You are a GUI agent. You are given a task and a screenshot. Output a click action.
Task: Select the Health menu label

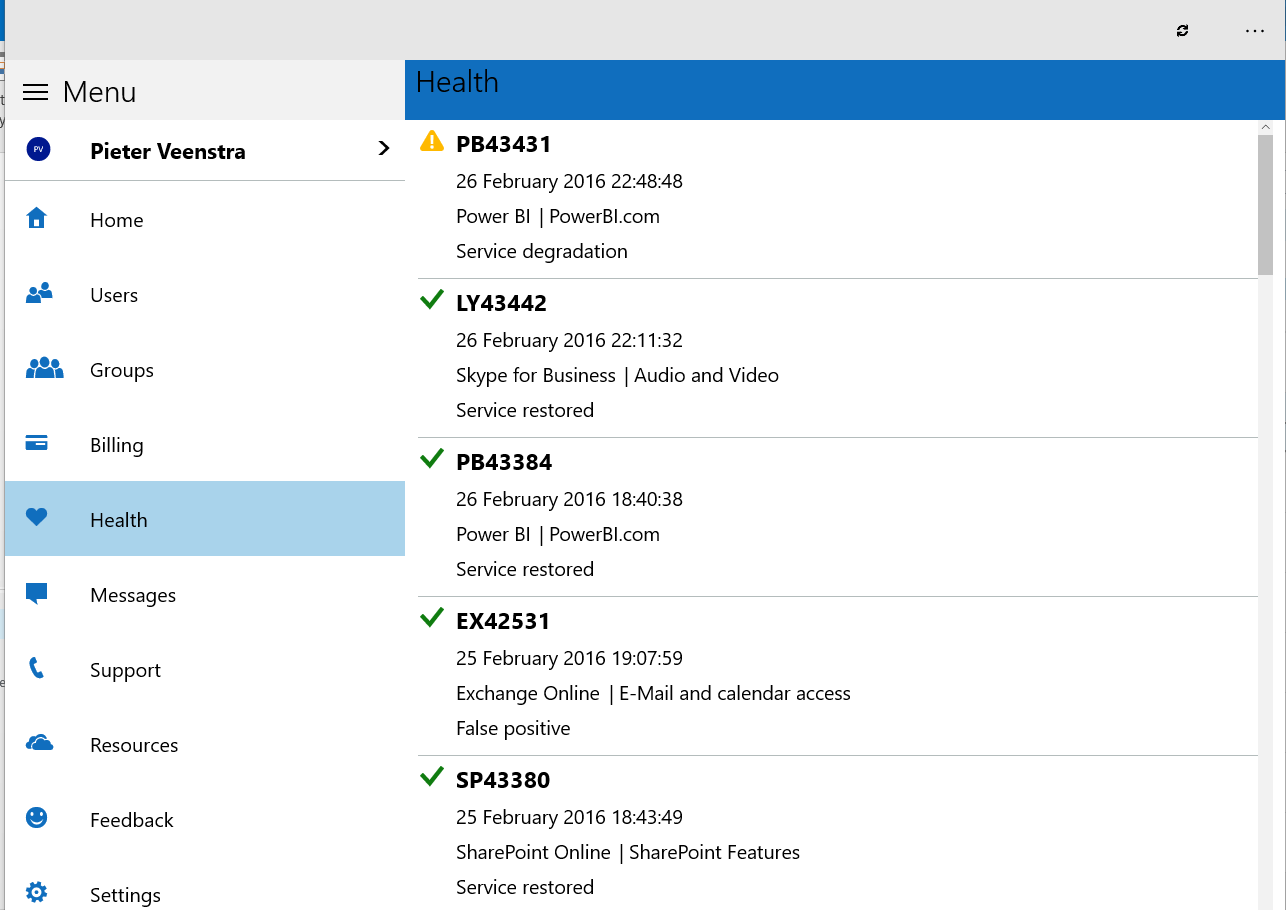(119, 521)
